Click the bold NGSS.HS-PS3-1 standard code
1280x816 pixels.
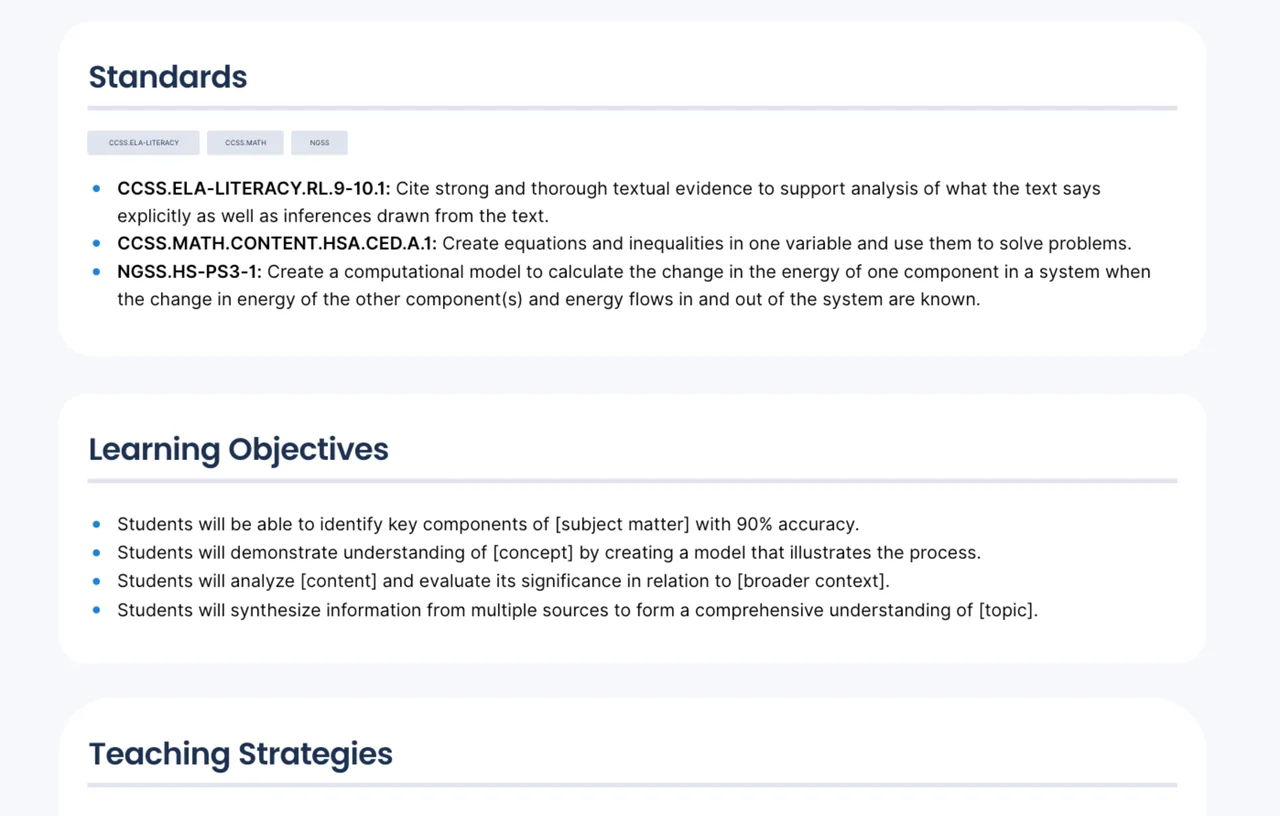(x=189, y=271)
